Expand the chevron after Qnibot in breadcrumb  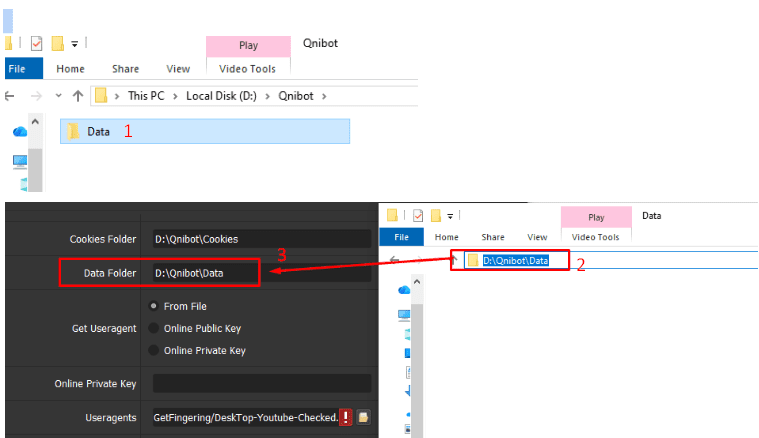coord(323,96)
